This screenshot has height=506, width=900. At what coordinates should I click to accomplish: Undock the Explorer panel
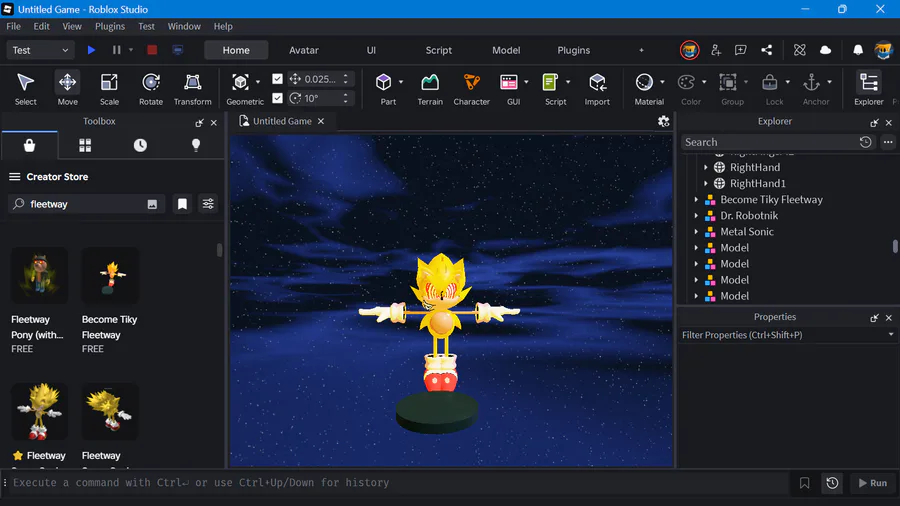[874, 123]
